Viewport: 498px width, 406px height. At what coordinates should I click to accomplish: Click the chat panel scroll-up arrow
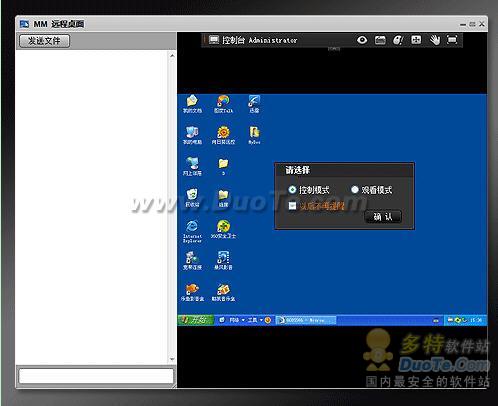172,56
